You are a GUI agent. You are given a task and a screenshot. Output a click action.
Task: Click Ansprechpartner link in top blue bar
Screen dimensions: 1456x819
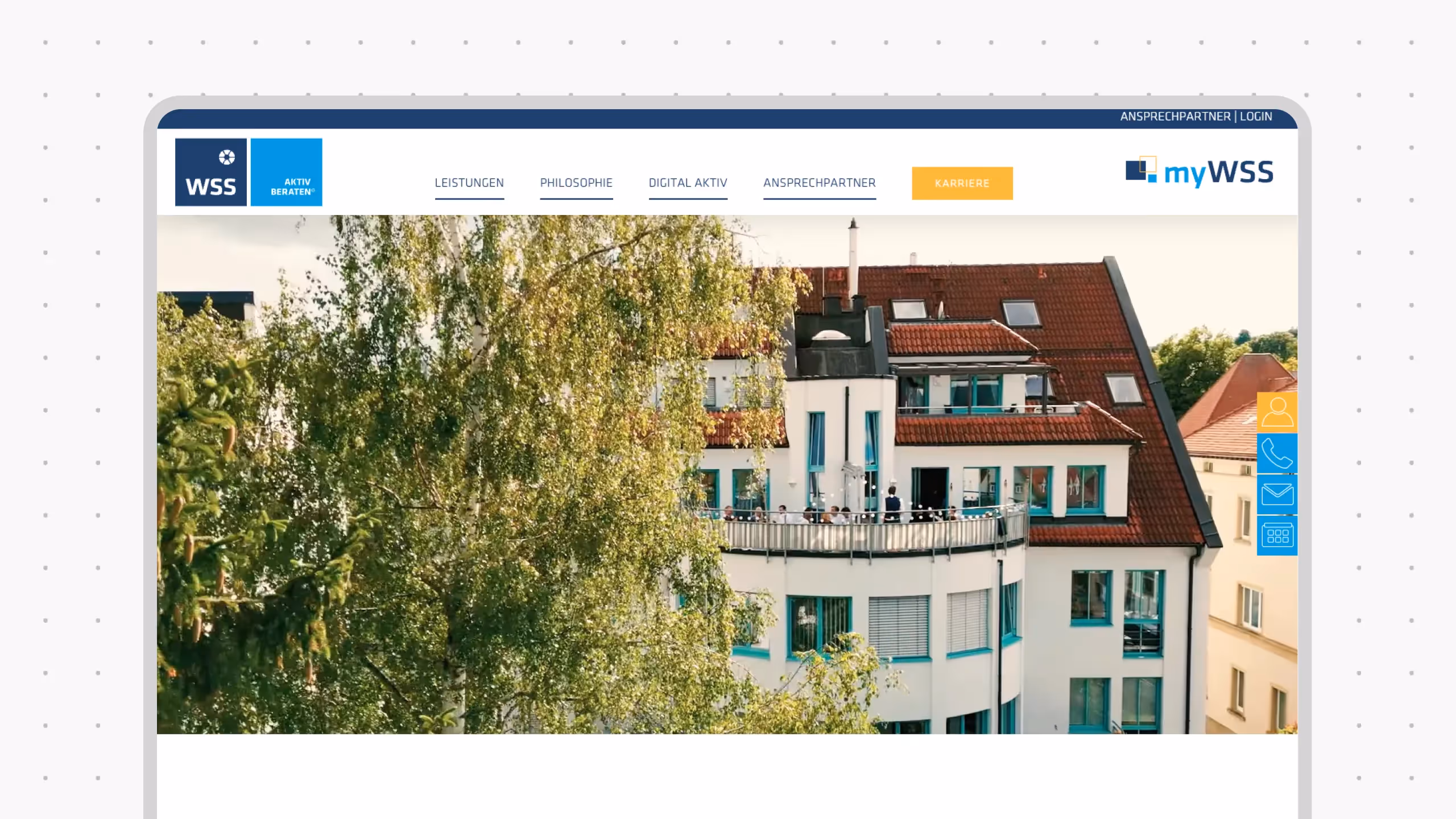click(1175, 117)
